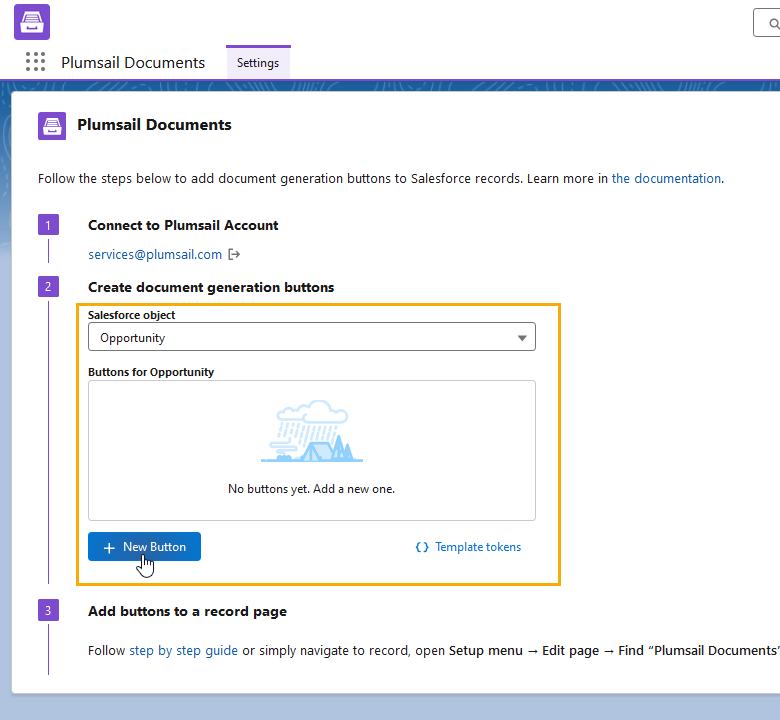Click the rainy camp empty-state illustration
The width and height of the screenshot is (780, 720).
click(312, 431)
